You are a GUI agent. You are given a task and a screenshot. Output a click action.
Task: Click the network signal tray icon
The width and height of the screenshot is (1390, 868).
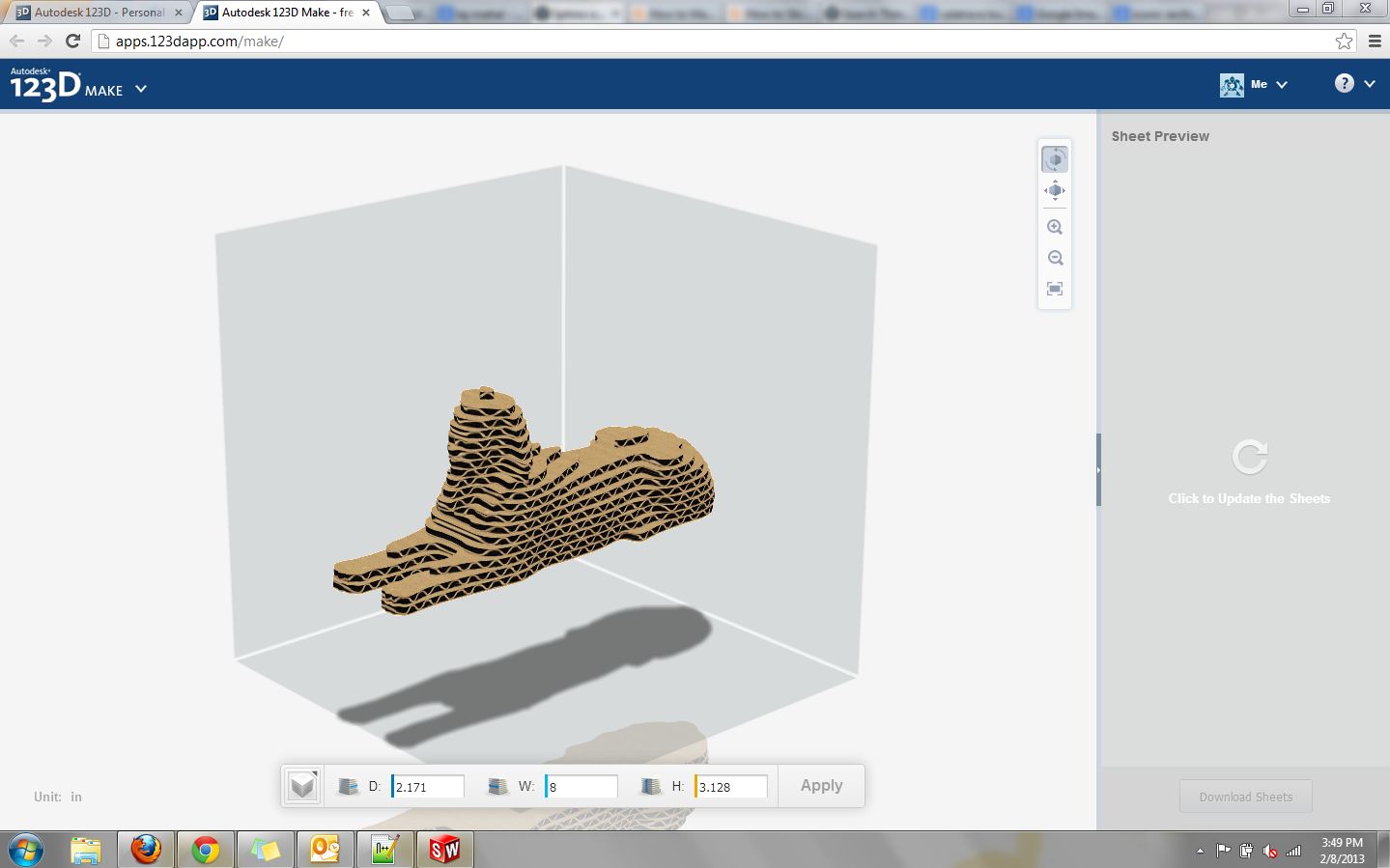pyautogui.click(x=1294, y=851)
